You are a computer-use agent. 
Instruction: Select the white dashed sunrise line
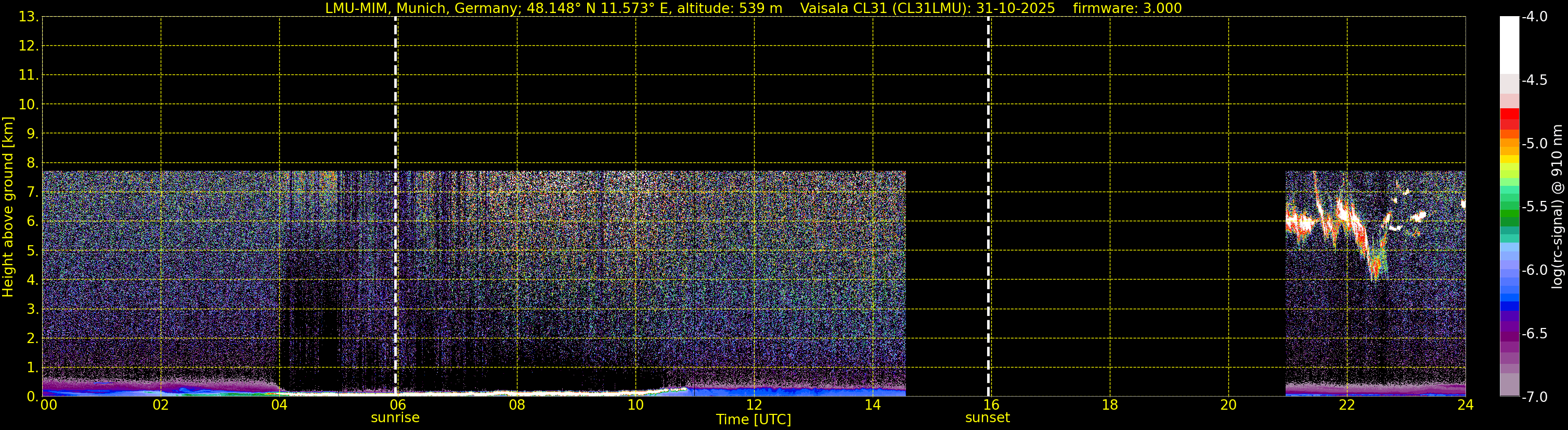[x=396, y=183]
